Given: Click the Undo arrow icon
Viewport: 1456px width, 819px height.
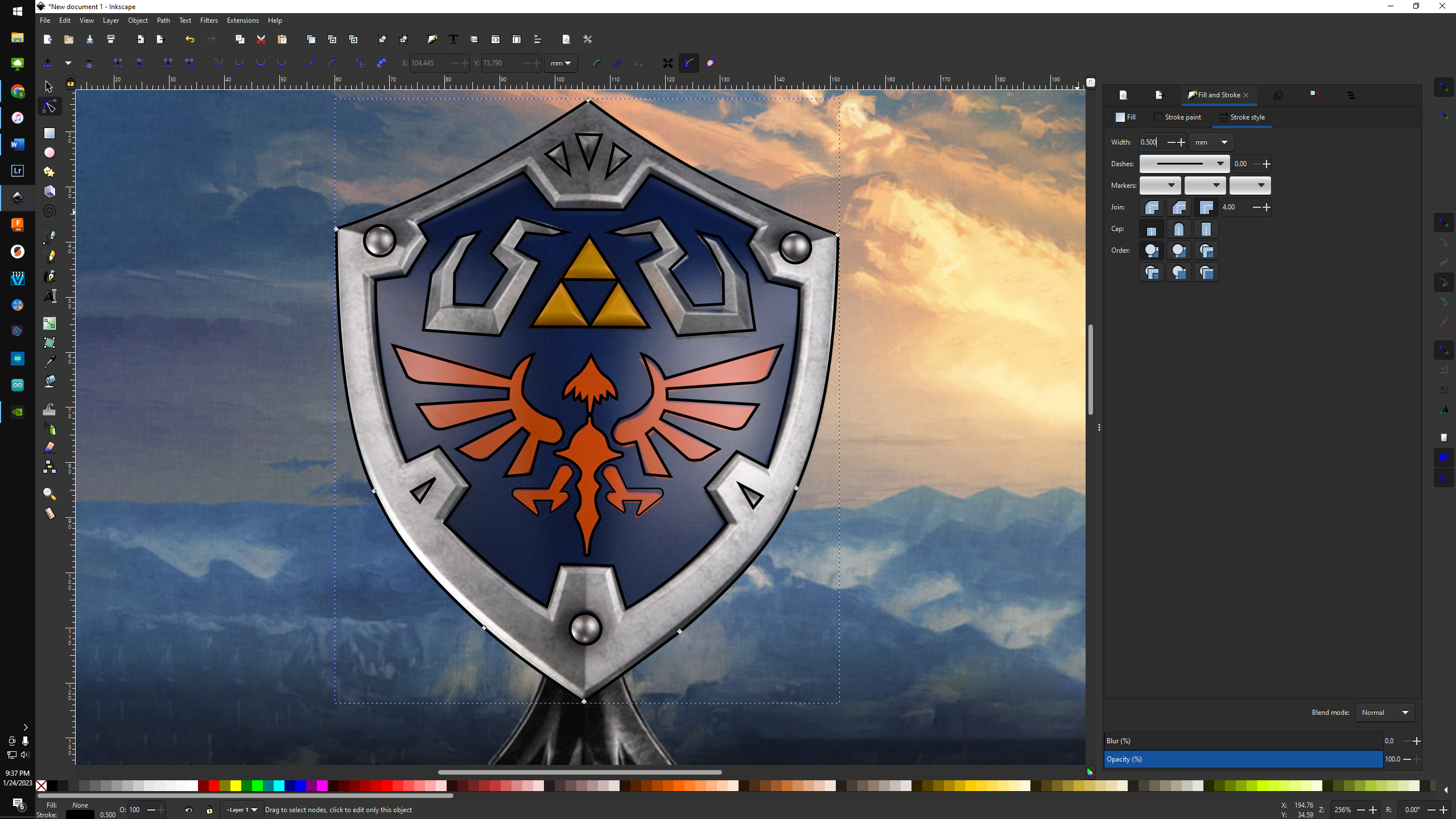Looking at the screenshot, I should (190, 39).
